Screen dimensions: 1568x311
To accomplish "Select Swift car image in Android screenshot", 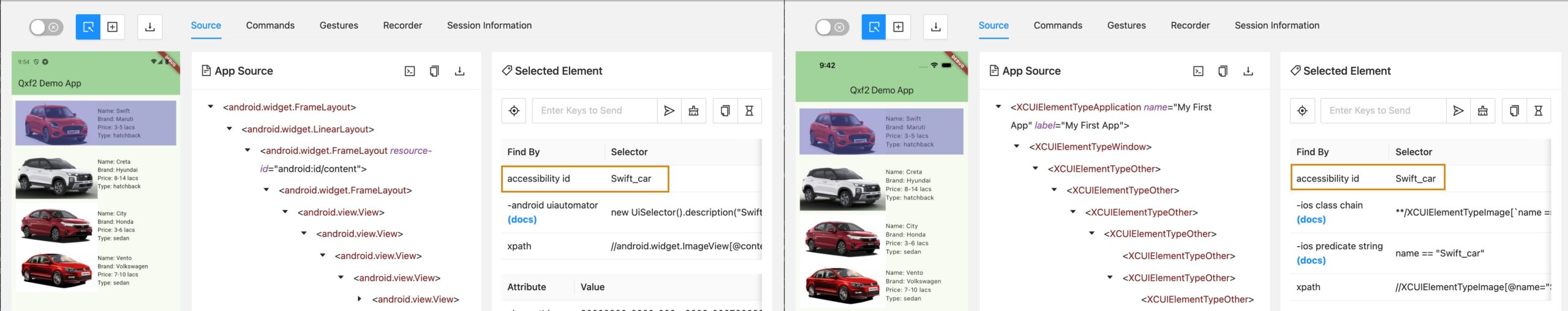I will 56,123.
